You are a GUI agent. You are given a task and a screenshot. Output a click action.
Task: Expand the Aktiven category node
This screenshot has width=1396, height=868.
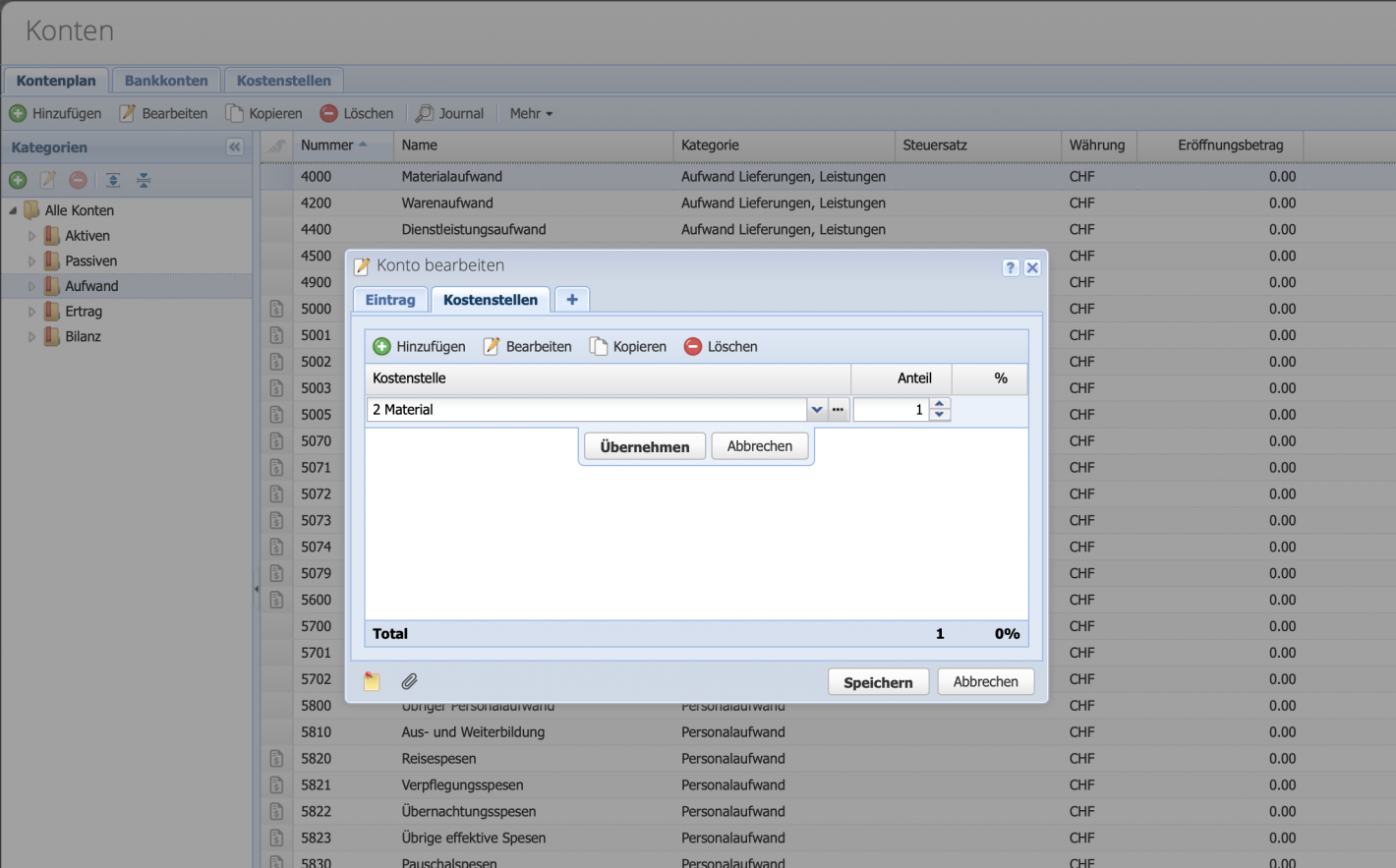pos(32,235)
